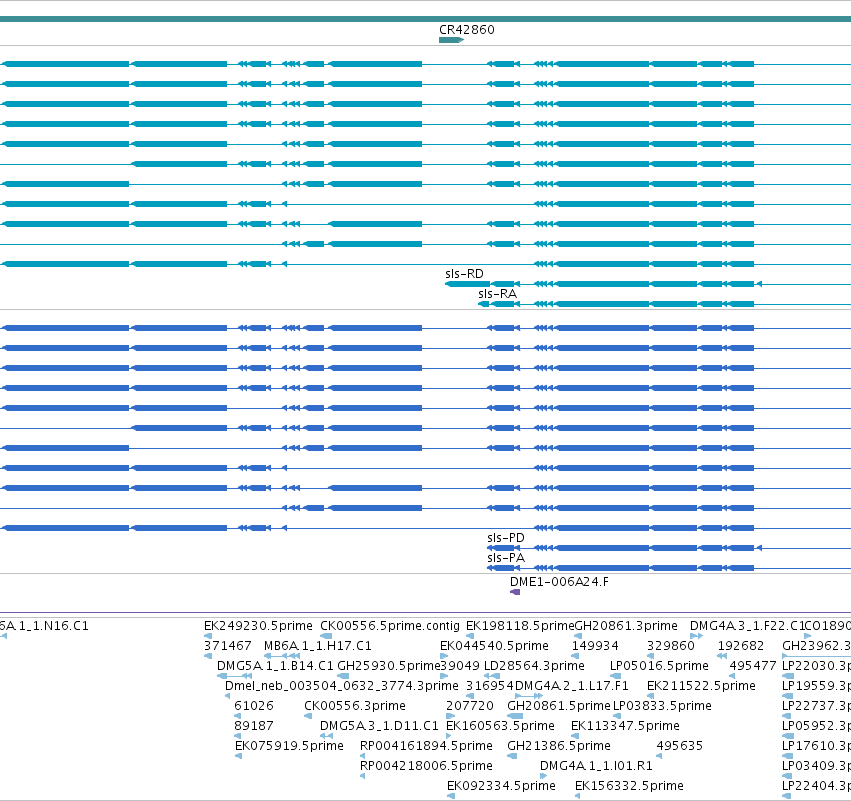This screenshot has height=801, width=851.
Task: Open DMG4A.3_1.F22.C1 EST label
Action: tap(747, 626)
